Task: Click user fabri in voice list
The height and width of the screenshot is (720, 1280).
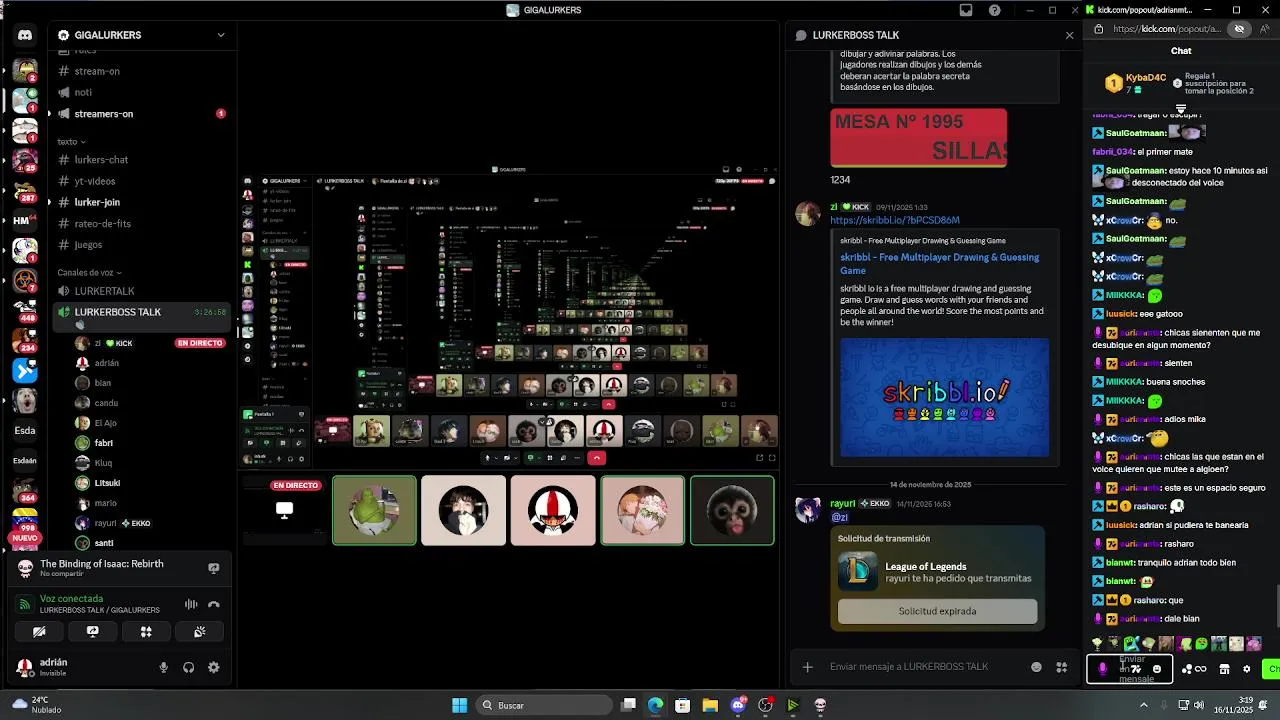Action: (x=103, y=443)
